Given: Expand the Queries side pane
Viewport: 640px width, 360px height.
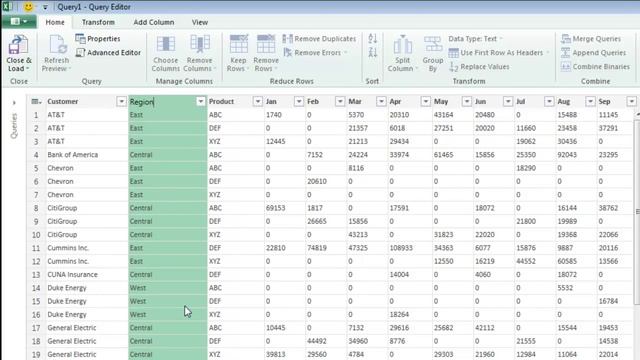Looking at the screenshot, I should [14, 102].
